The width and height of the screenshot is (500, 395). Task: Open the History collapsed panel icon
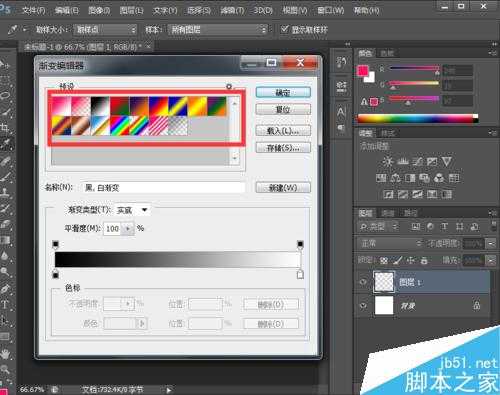341,62
